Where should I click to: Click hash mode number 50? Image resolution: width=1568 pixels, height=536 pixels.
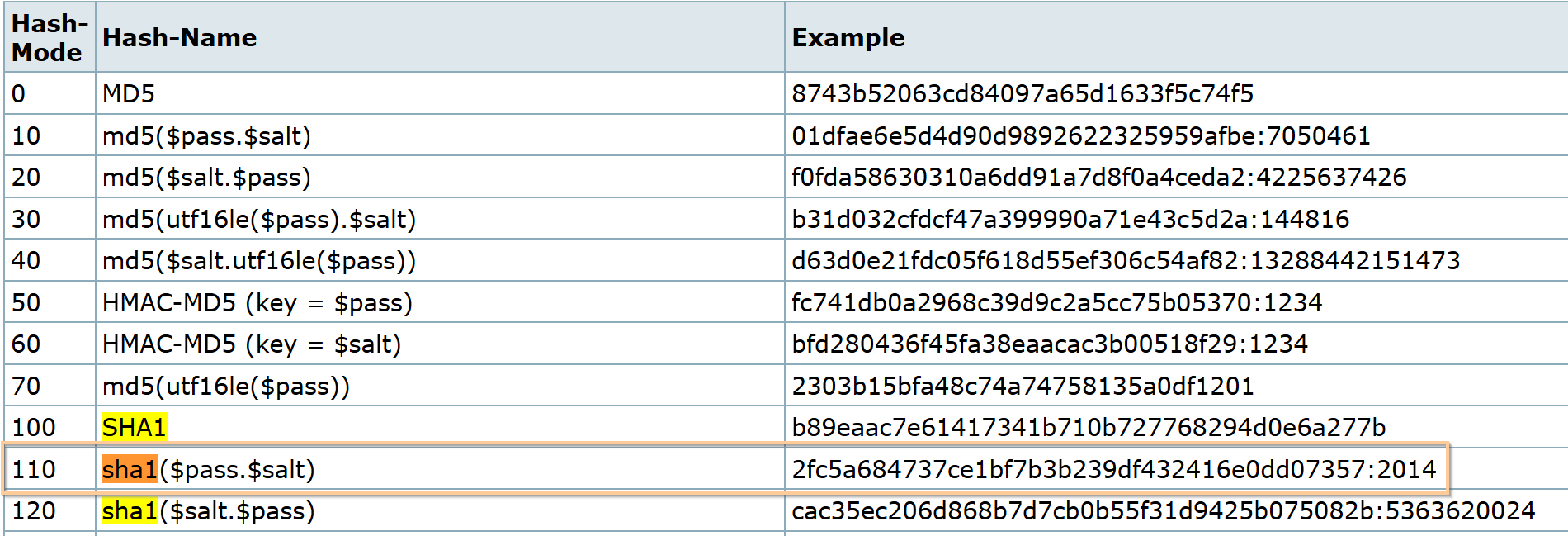[26, 302]
